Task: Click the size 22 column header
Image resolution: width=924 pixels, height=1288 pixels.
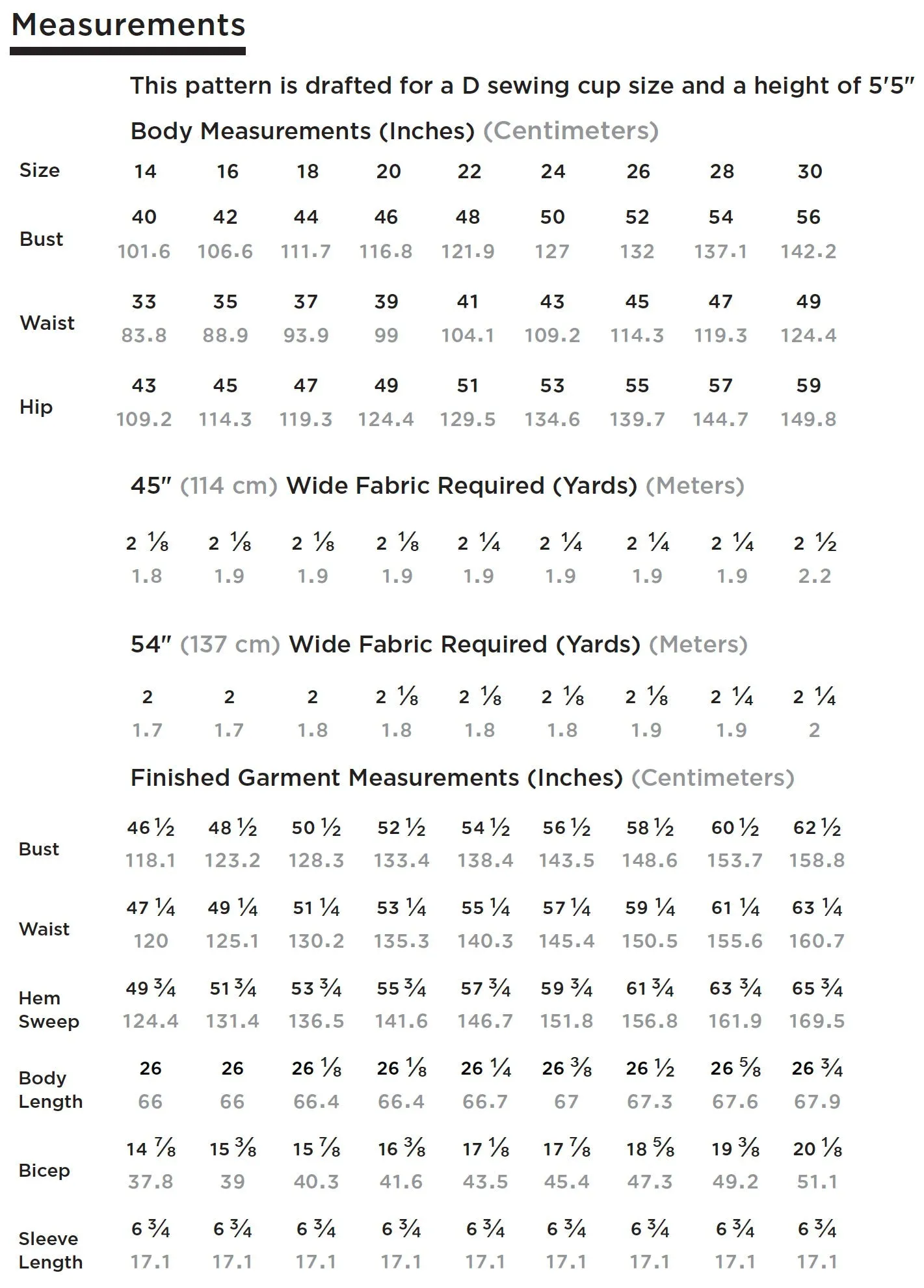Action: 469,171
